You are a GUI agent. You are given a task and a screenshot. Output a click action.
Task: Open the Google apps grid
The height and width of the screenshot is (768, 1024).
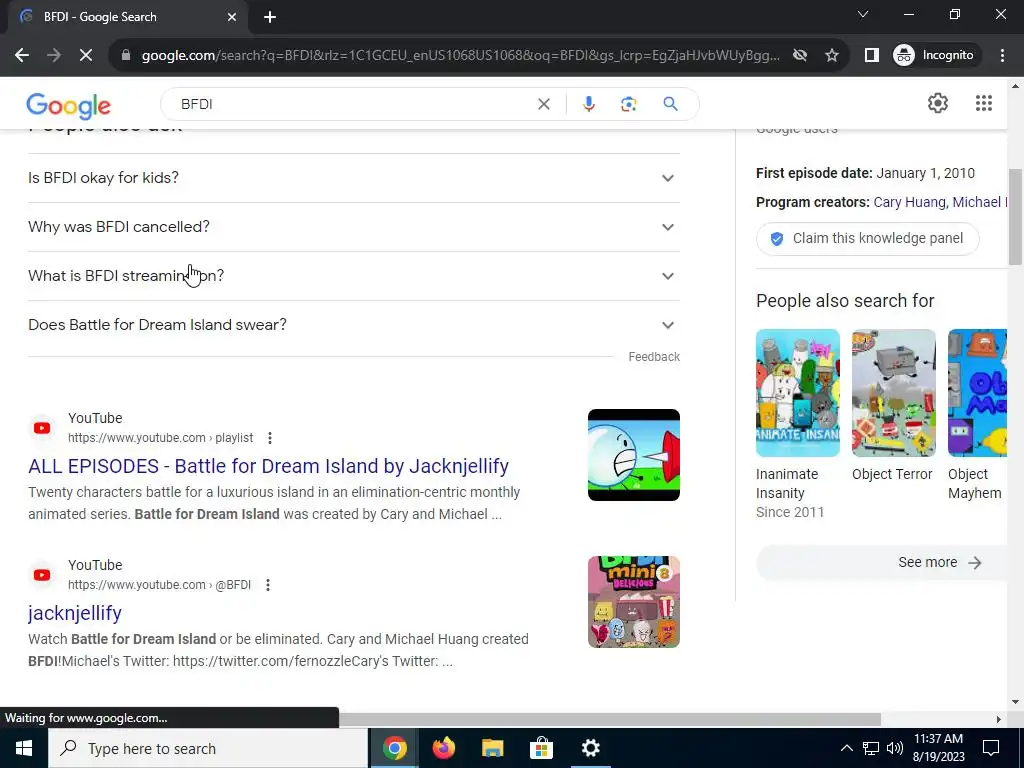pos(984,103)
